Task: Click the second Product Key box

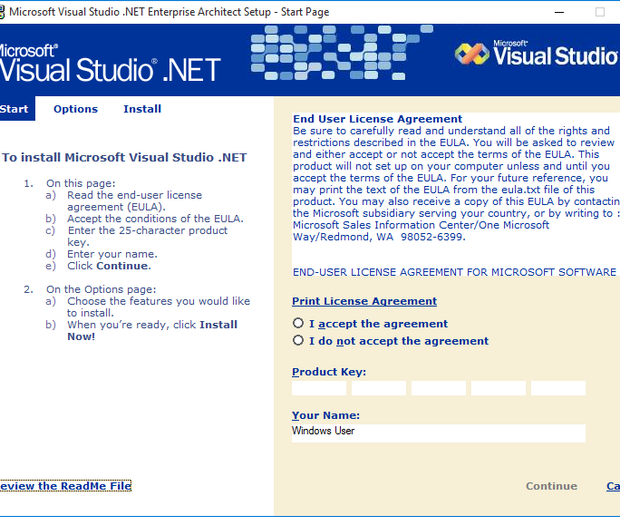Action: click(378, 388)
